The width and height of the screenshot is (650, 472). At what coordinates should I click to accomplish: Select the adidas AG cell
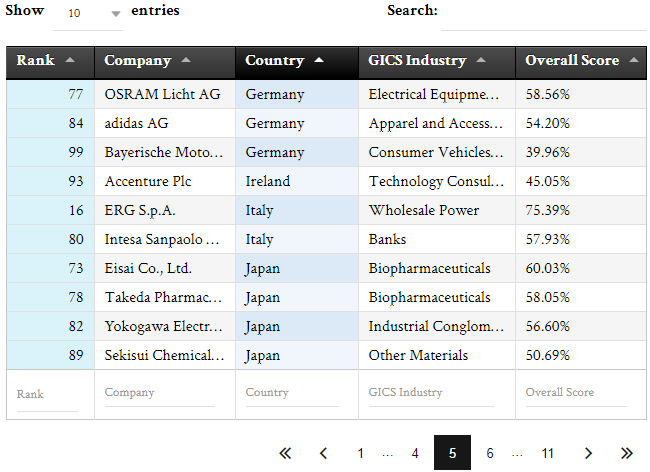point(165,123)
